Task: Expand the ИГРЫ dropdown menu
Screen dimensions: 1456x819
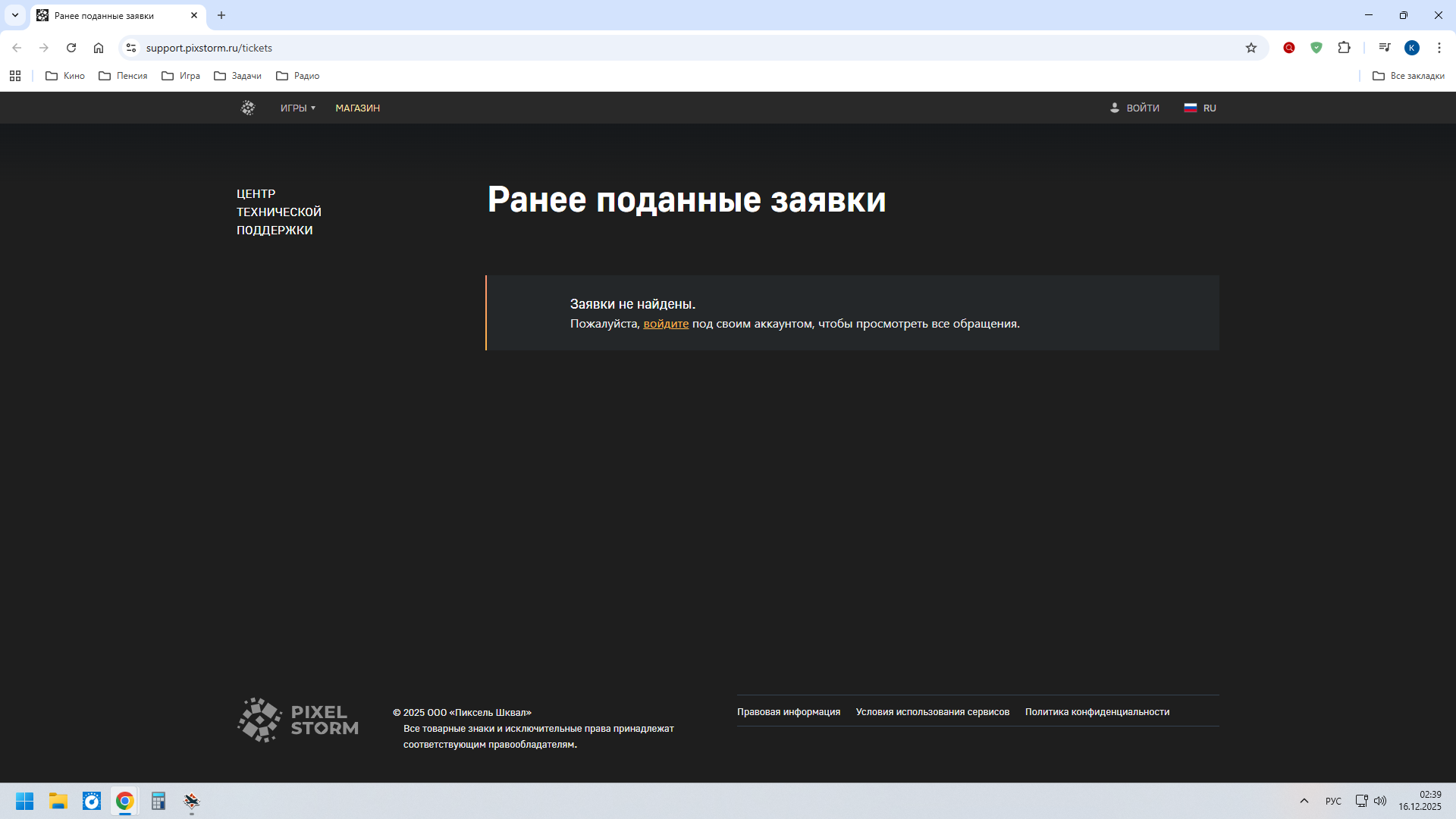Action: click(x=297, y=108)
